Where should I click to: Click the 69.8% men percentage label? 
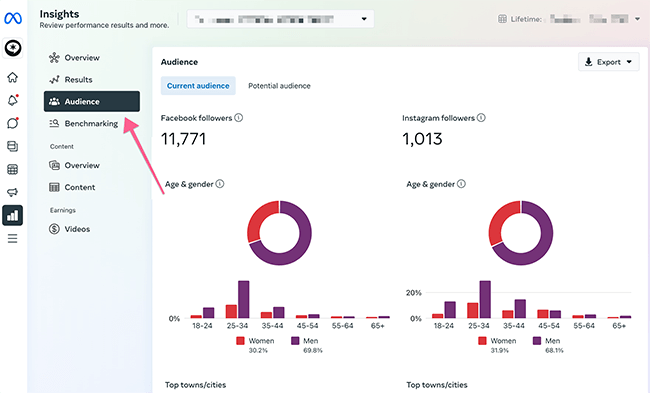(313, 351)
